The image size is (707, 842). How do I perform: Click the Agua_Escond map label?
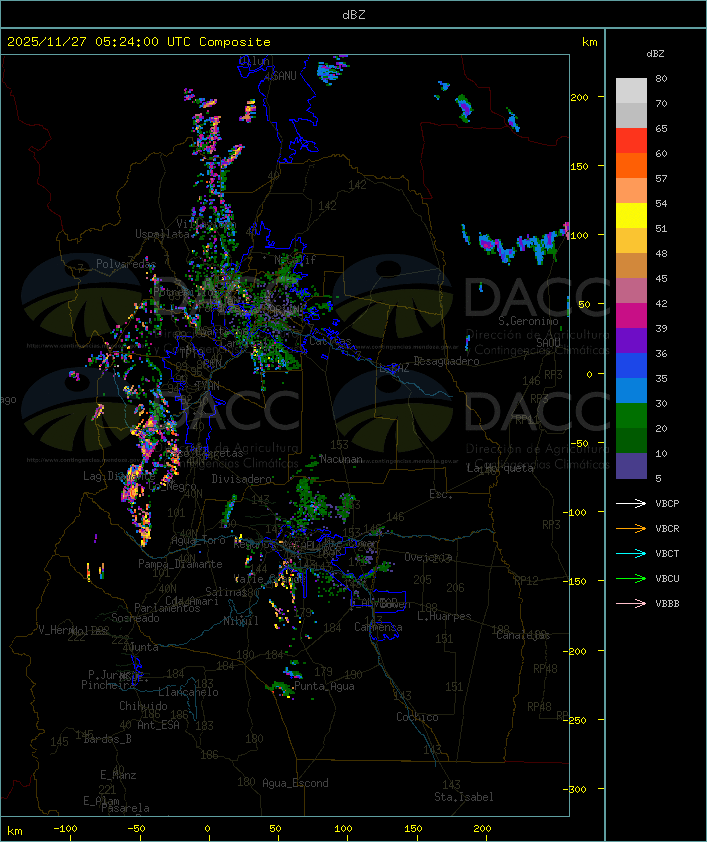click(x=295, y=783)
